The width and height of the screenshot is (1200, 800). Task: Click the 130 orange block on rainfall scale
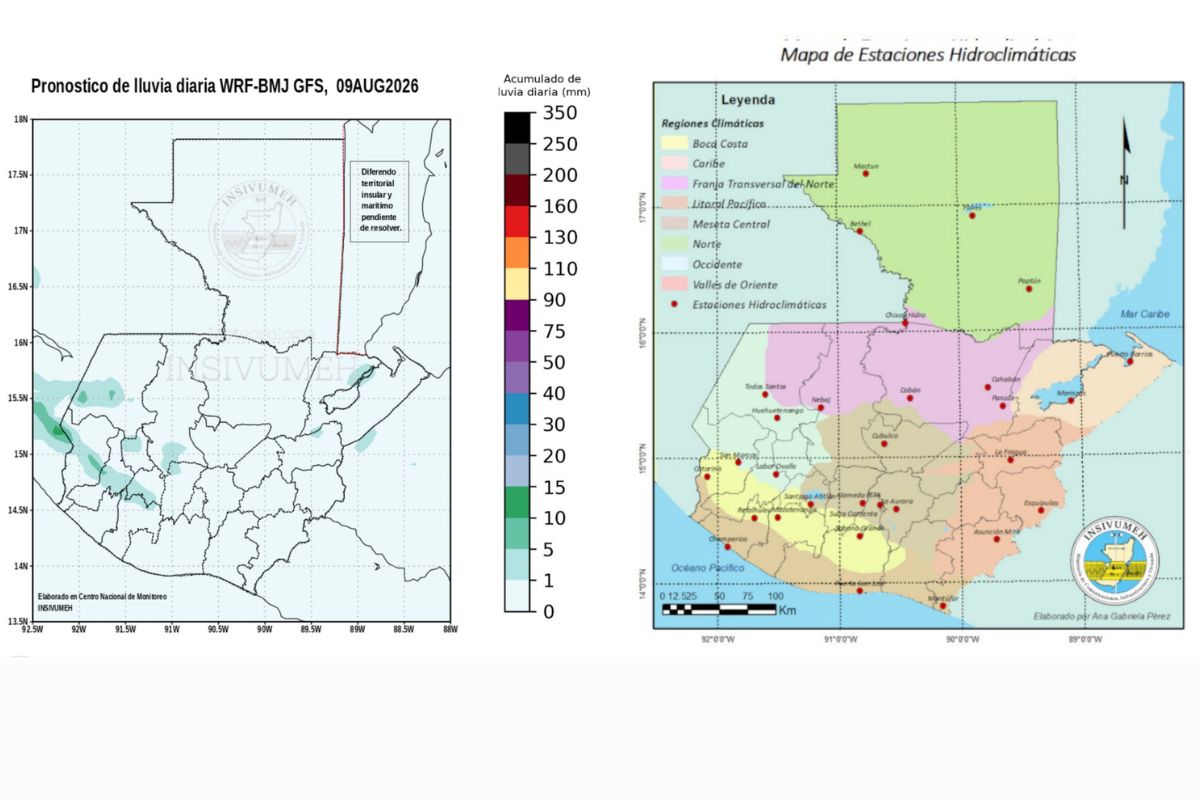(x=518, y=253)
